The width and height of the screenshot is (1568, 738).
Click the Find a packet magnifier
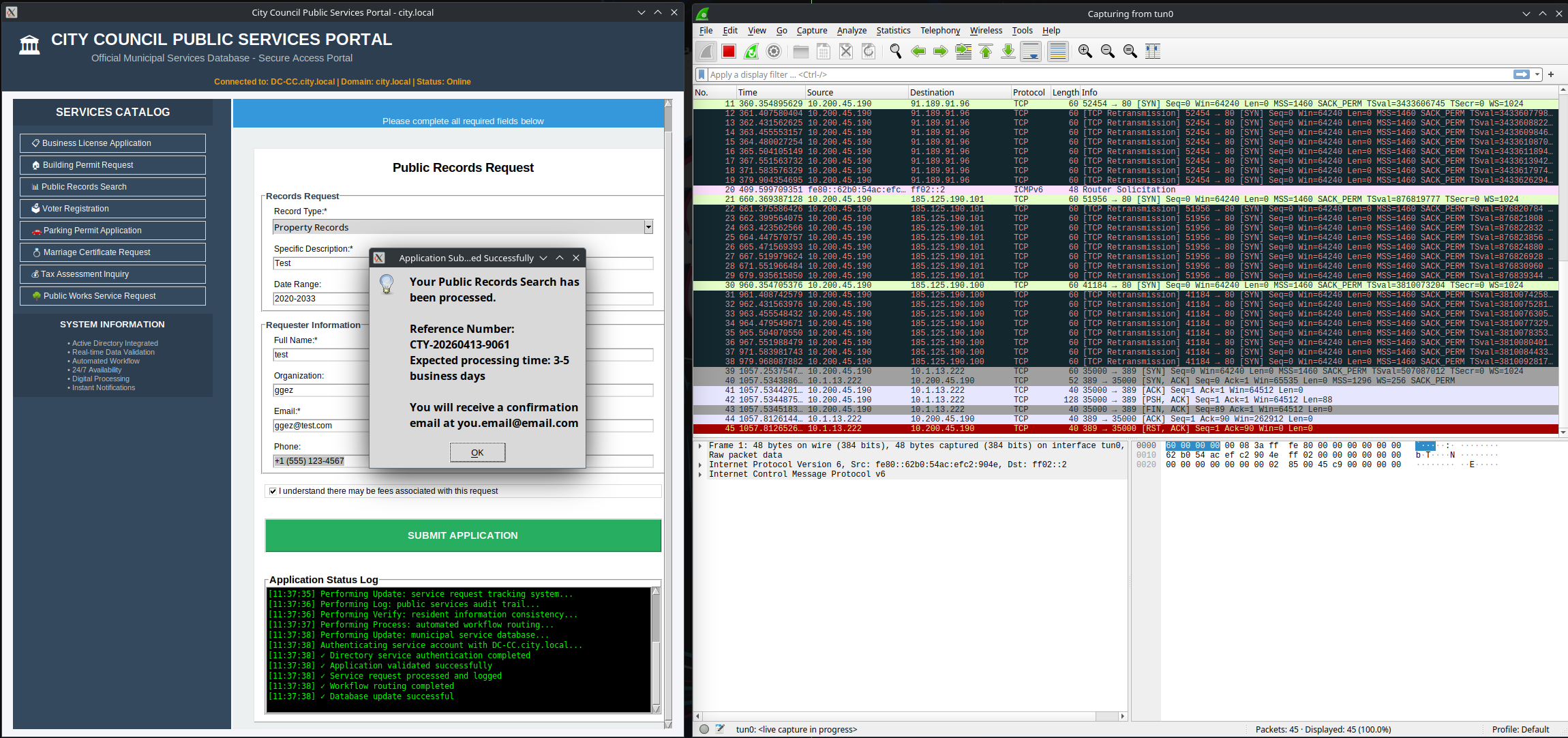[x=896, y=51]
